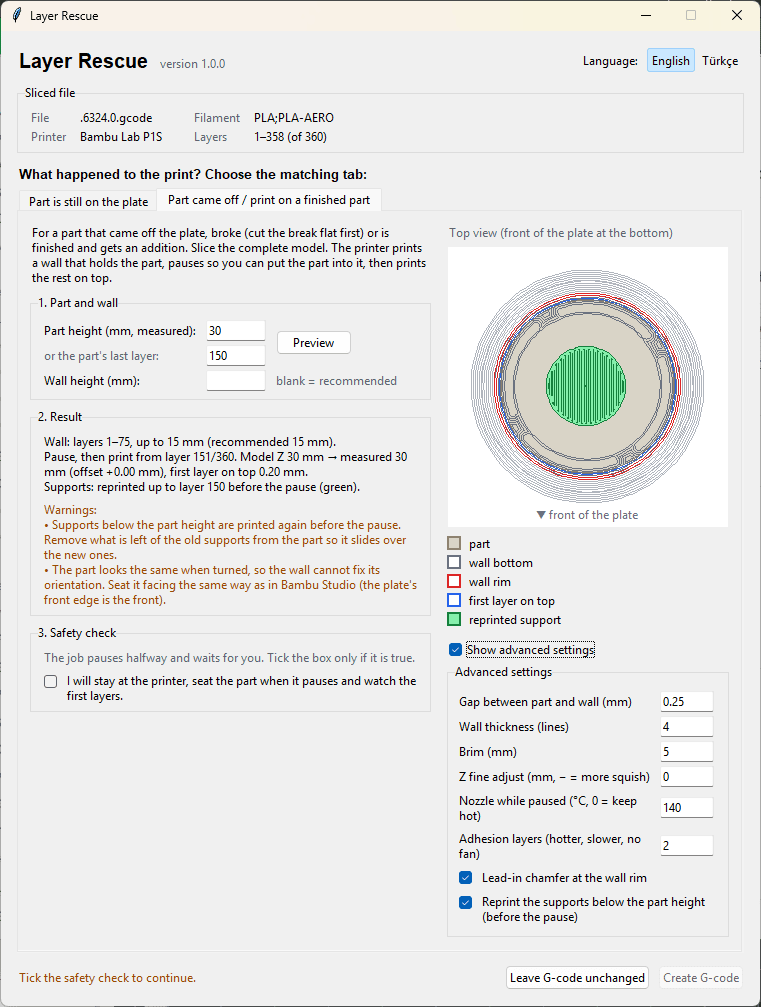Viewport: 761px width, 1007px height.
Task: Select the green reprinted support swatch
Action: [454, 620]
